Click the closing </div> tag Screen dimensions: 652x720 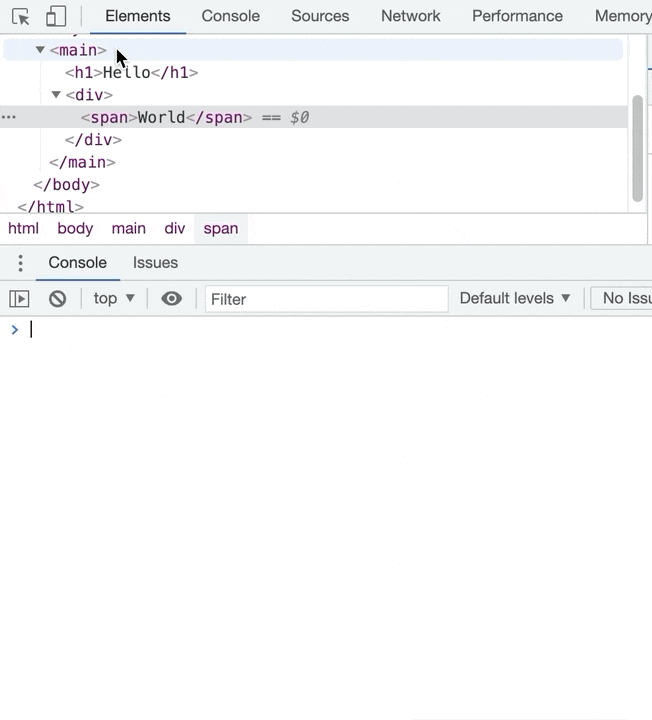[93, 140]
